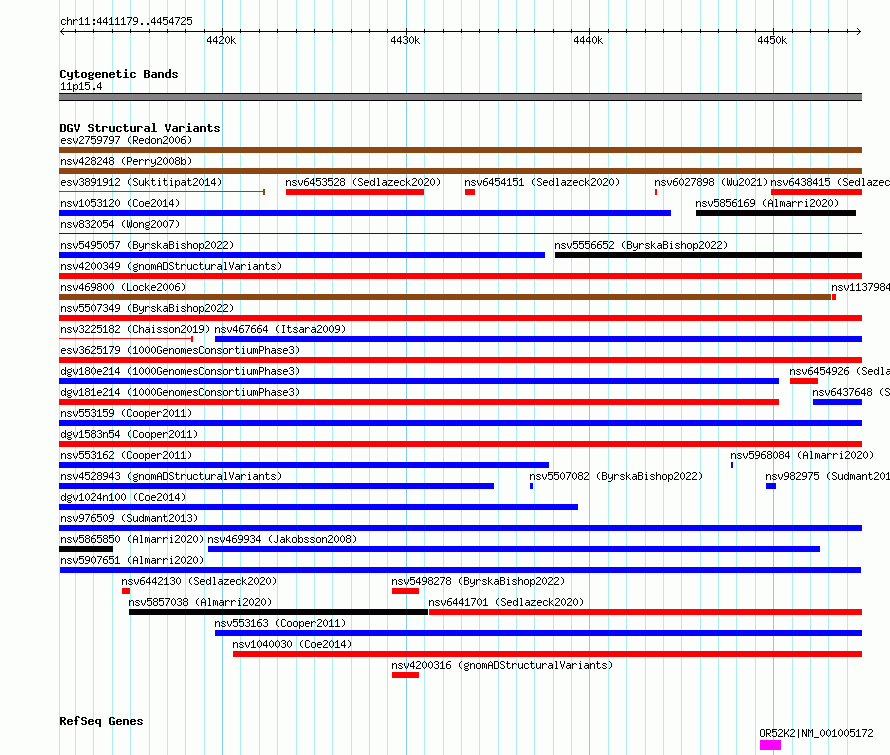Click nsv5495057 (ByrskaBishop2022) label
The width and height of the screenshot is (890, 755).
pos(147,245)
